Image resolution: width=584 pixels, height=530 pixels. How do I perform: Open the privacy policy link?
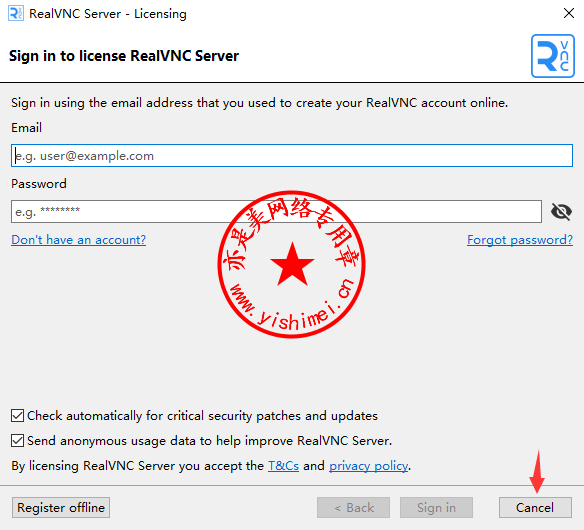click(x=368, y=466)
